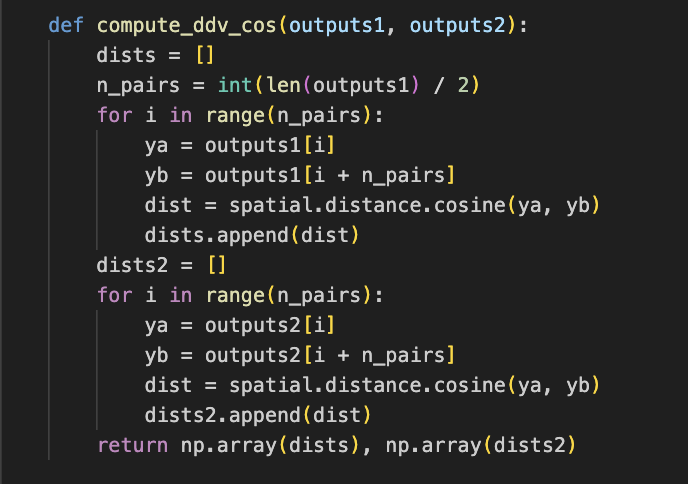Click the def keyword
688x484 pixels.
66,25
